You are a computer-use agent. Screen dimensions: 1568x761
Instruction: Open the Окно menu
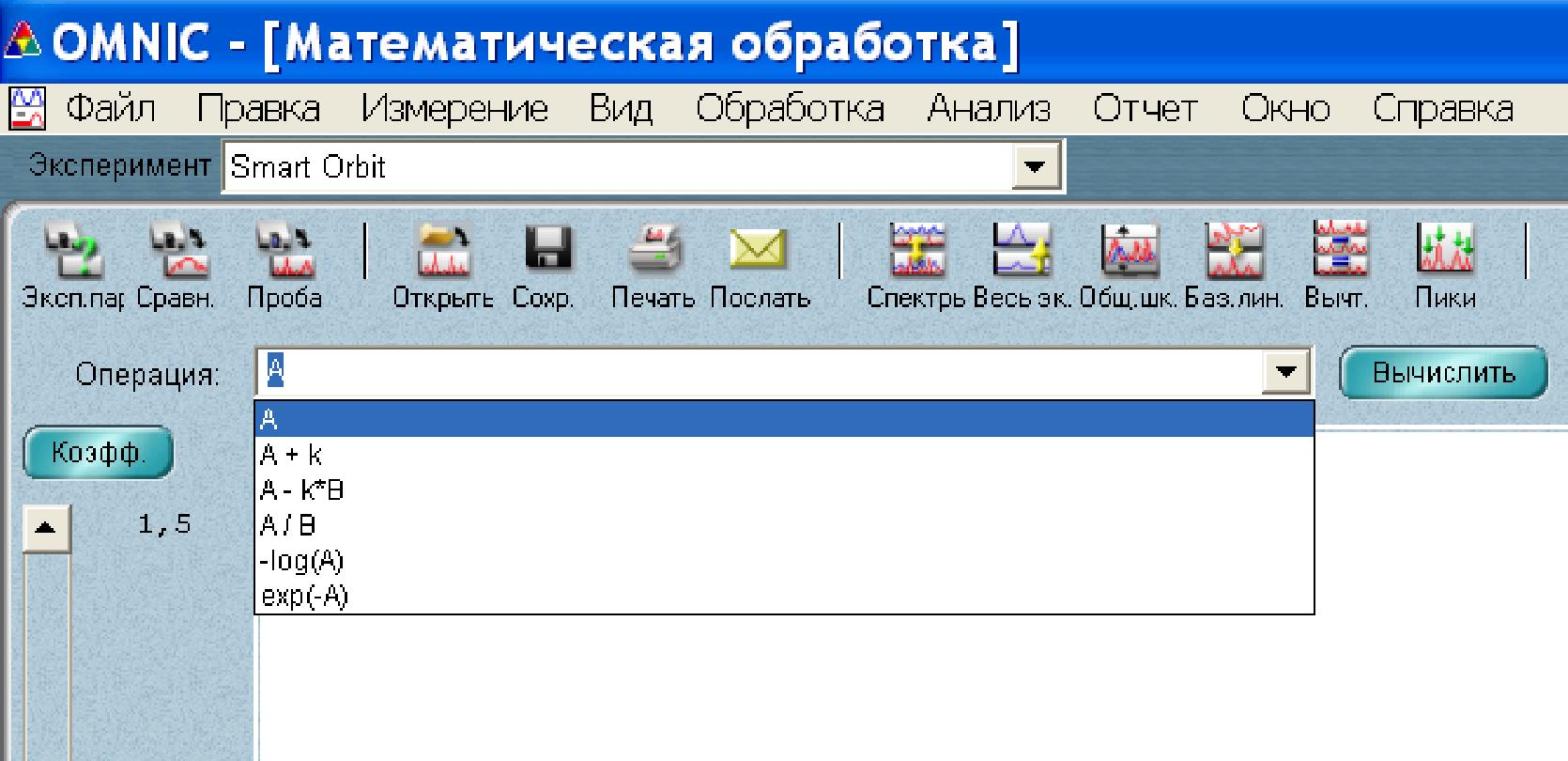(1285, 109)
